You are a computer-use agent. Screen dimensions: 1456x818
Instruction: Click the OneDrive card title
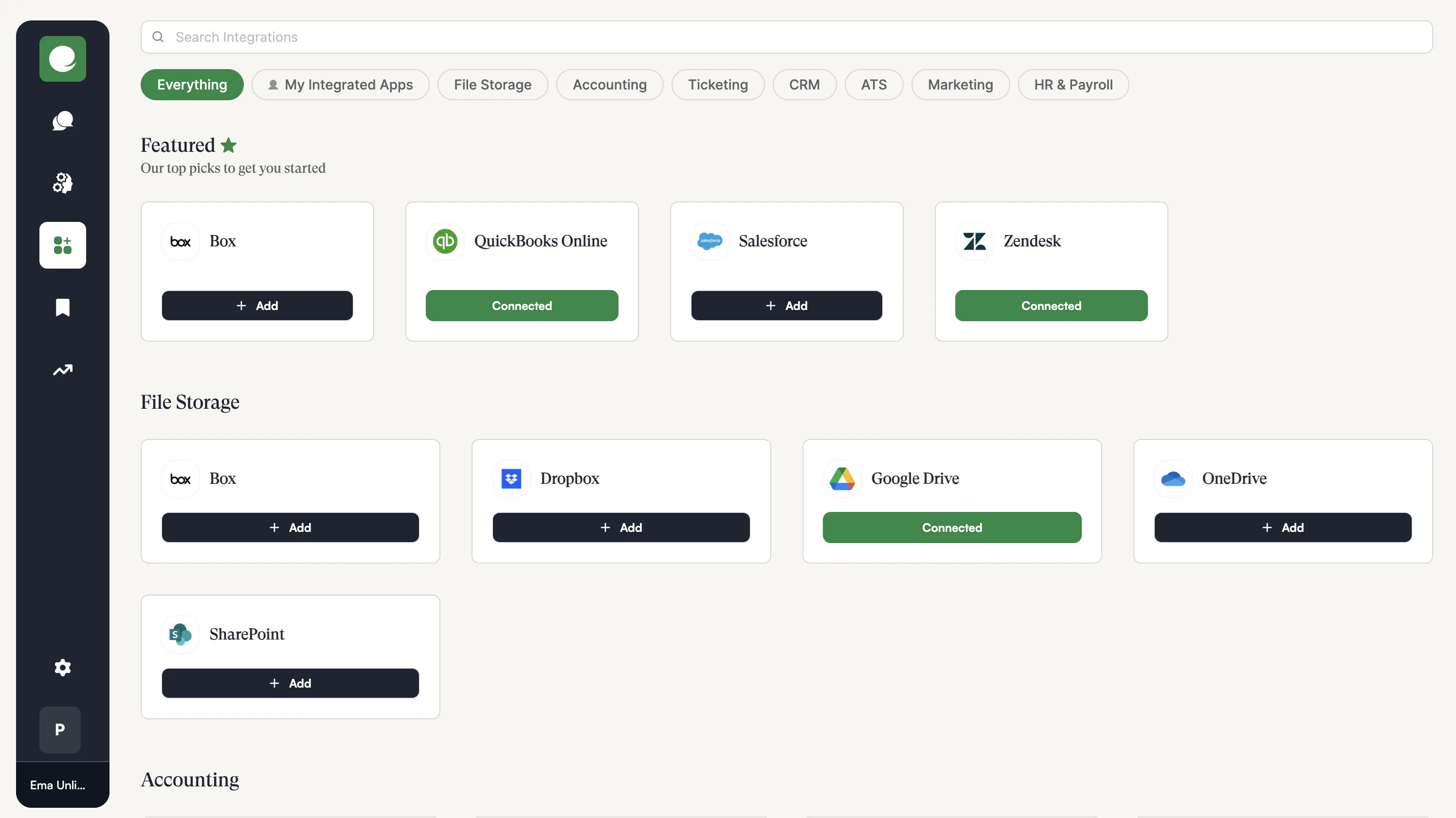(1235, 478)
